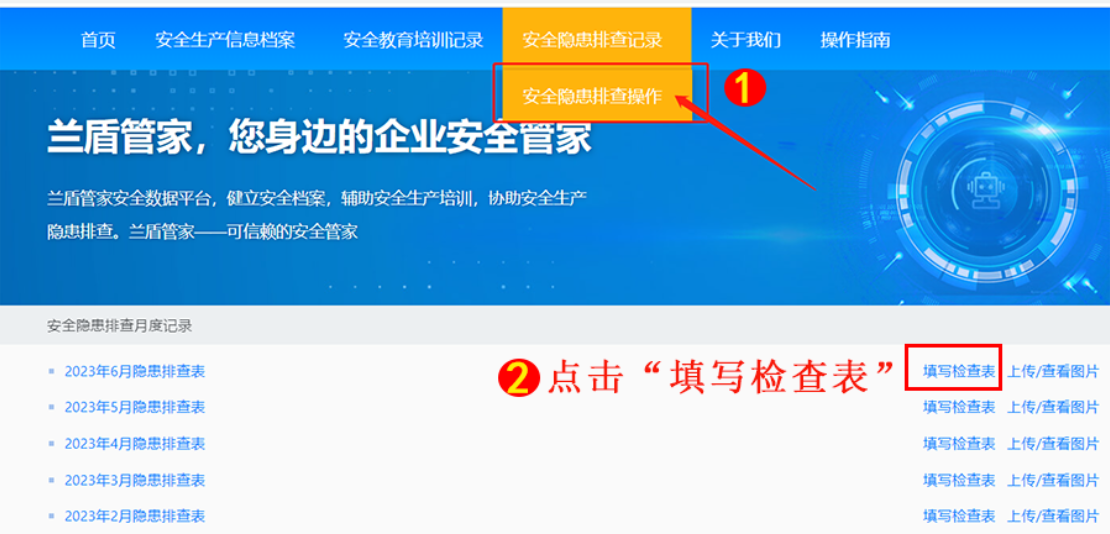The width and height of the screenshot is (1110, 534).
Task: Open 2023年2月隐患排查表 link
Action: point(135,516)
